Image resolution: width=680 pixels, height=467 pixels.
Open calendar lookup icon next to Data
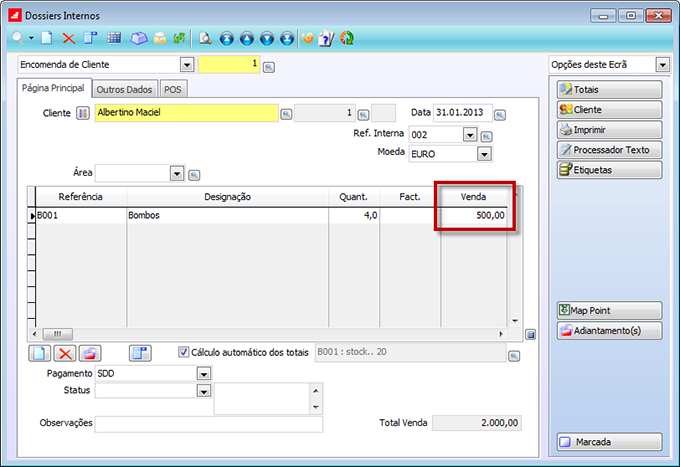[x=500, y=115]
